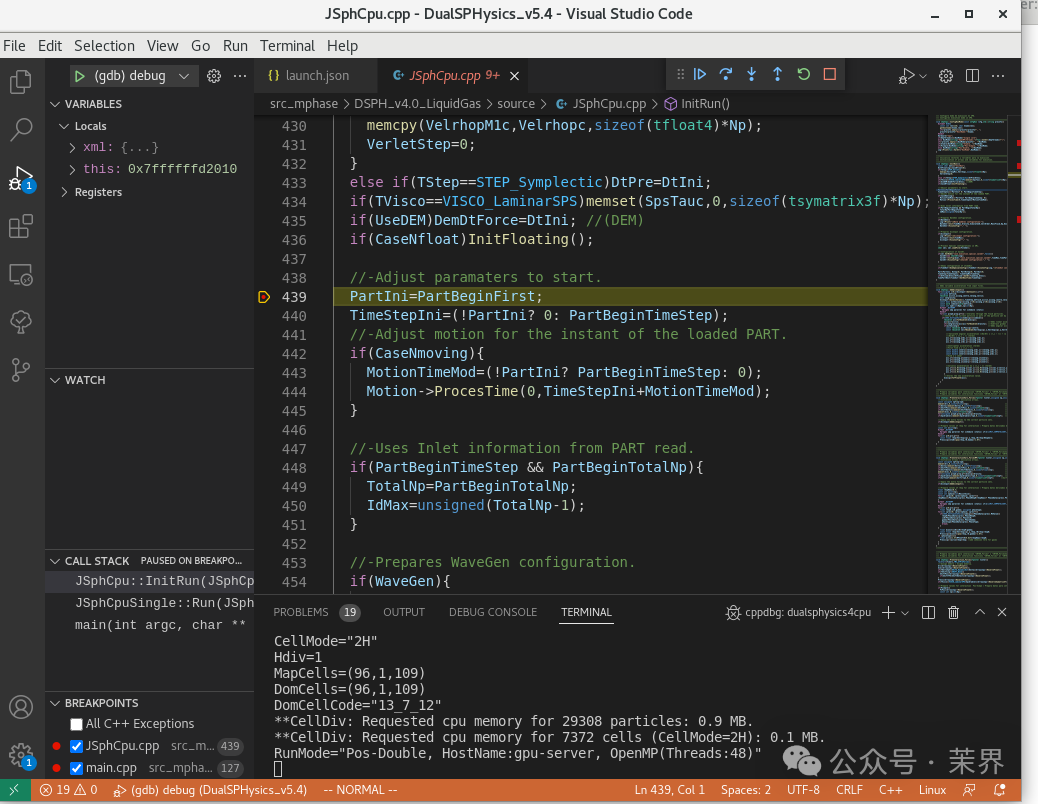The height and width of the screenshot is (804, 1038).
Task: Step Into in debug toolbar
Action: (751, 74)
